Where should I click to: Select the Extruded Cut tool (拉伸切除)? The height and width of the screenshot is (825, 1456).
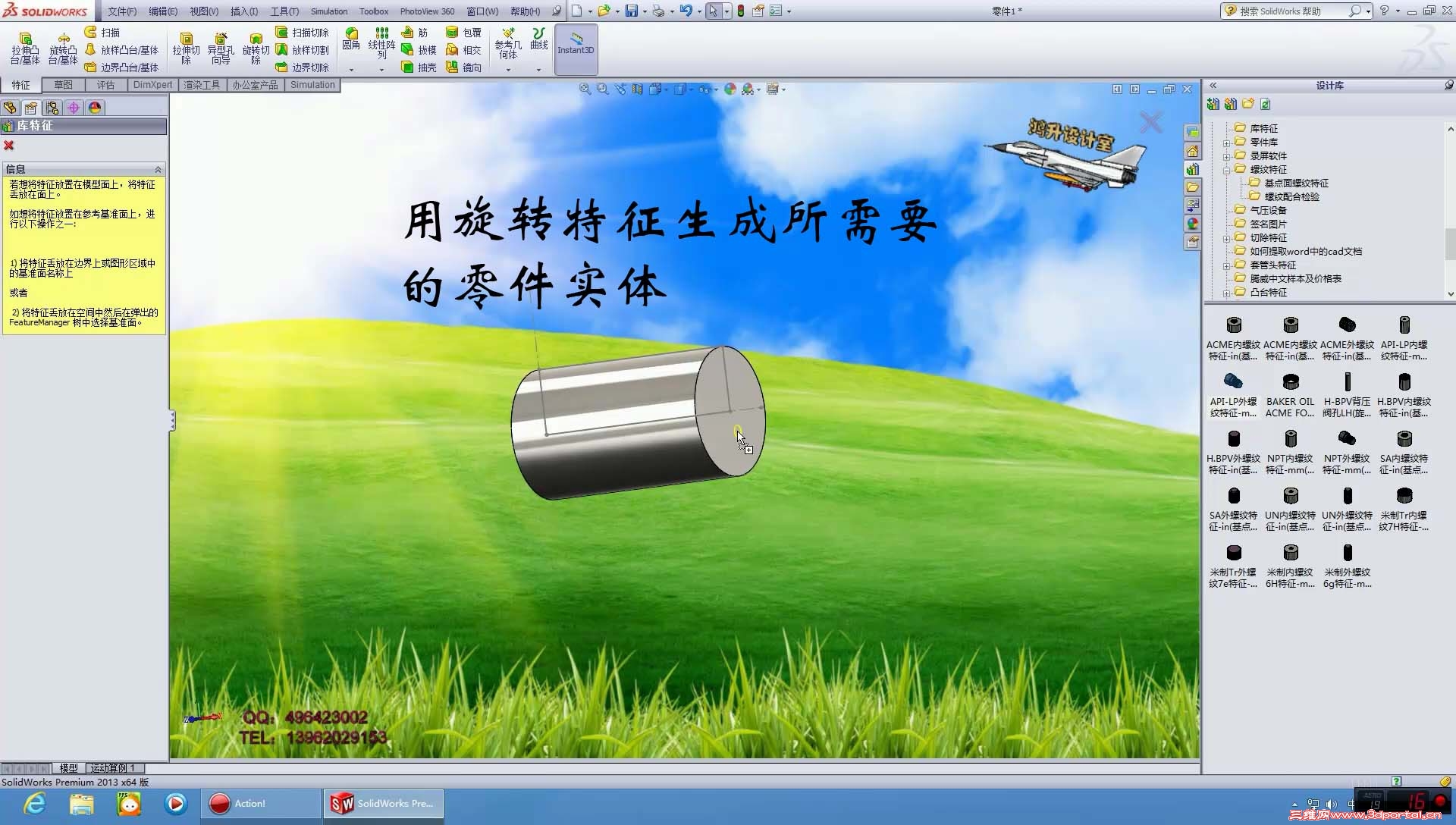(186, 49)
